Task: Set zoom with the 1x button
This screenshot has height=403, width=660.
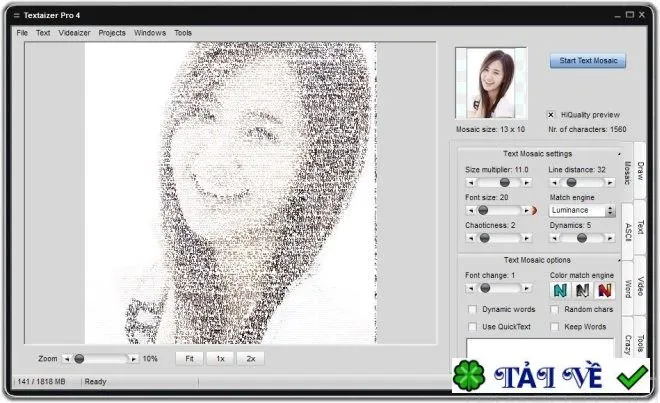Action: [220, 359]
